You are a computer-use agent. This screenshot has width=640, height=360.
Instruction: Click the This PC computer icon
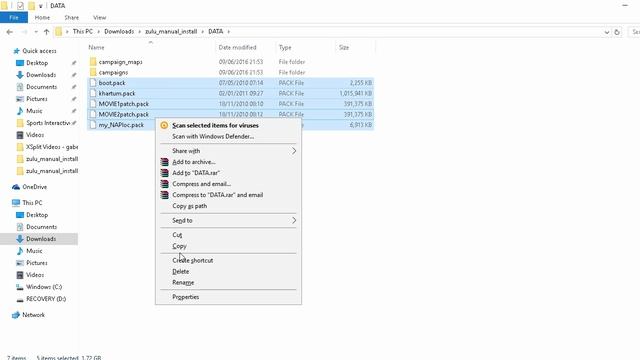click(16, 203)
